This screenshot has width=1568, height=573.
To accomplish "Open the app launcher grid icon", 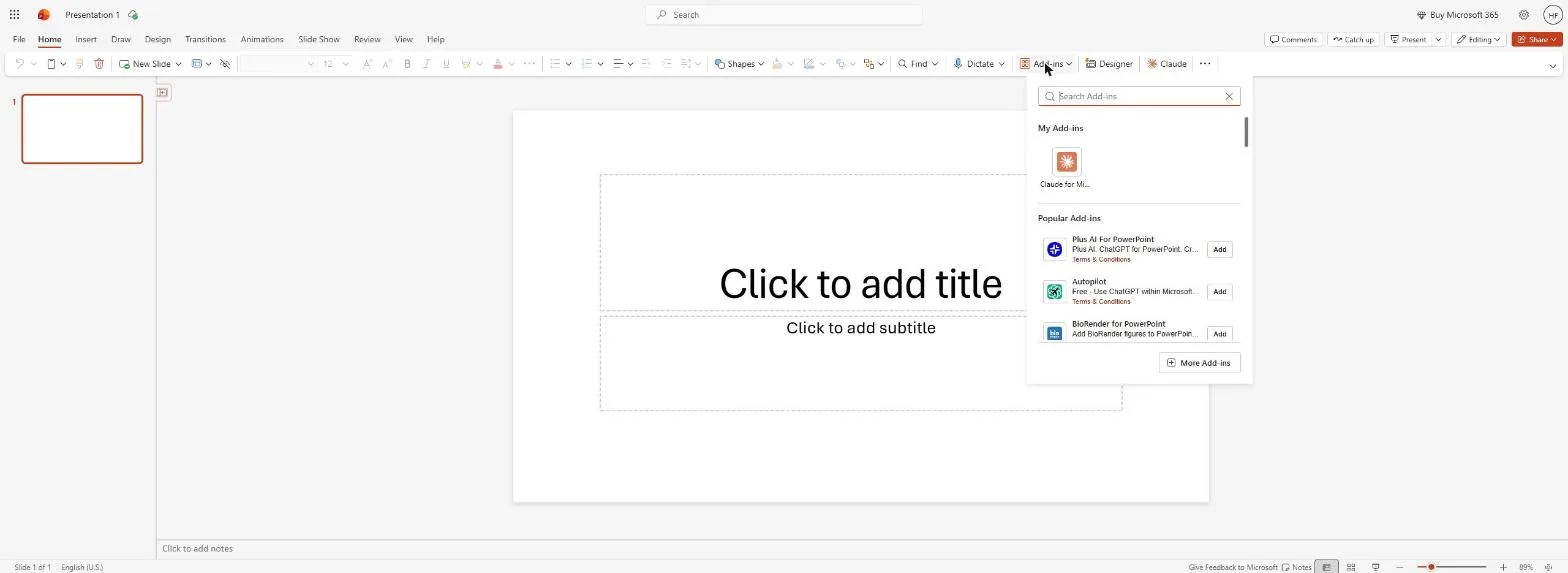I will 14,15.
